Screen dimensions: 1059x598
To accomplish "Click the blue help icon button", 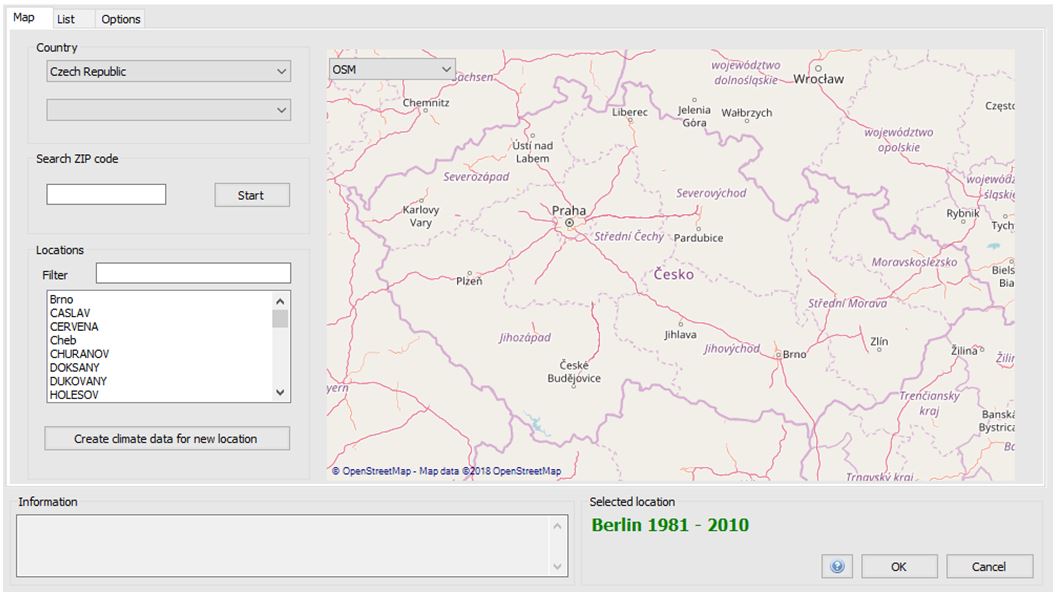I will coord(837,566).
